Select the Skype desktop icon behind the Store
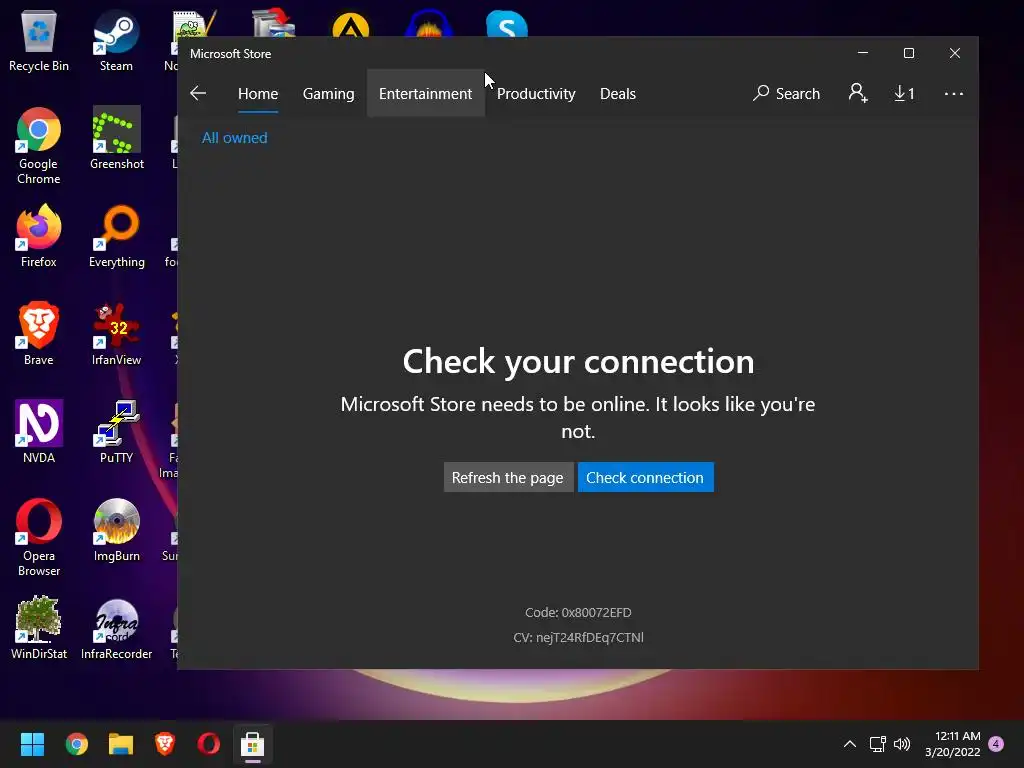 click(507, 24)
